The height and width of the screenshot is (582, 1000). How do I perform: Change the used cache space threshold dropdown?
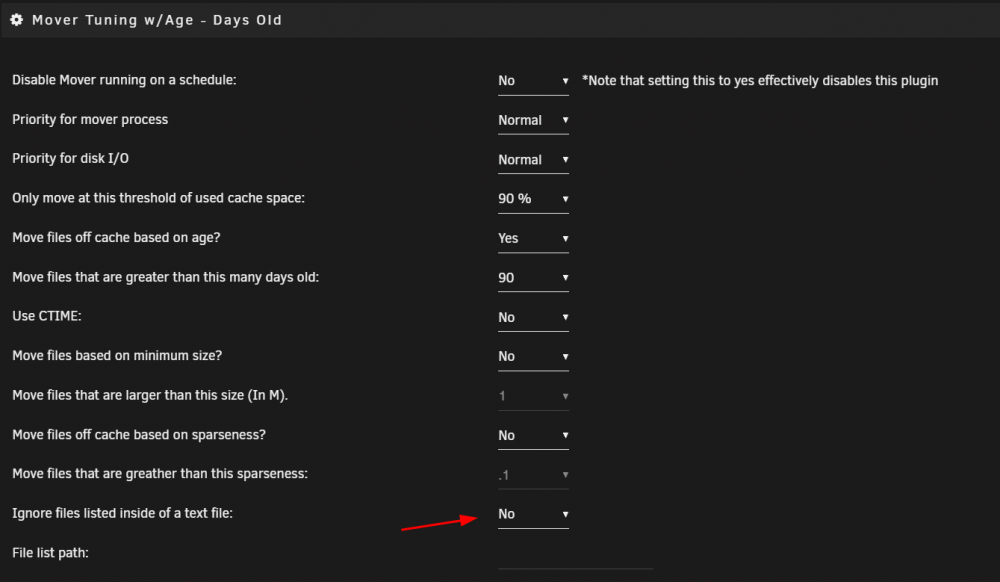533,199
